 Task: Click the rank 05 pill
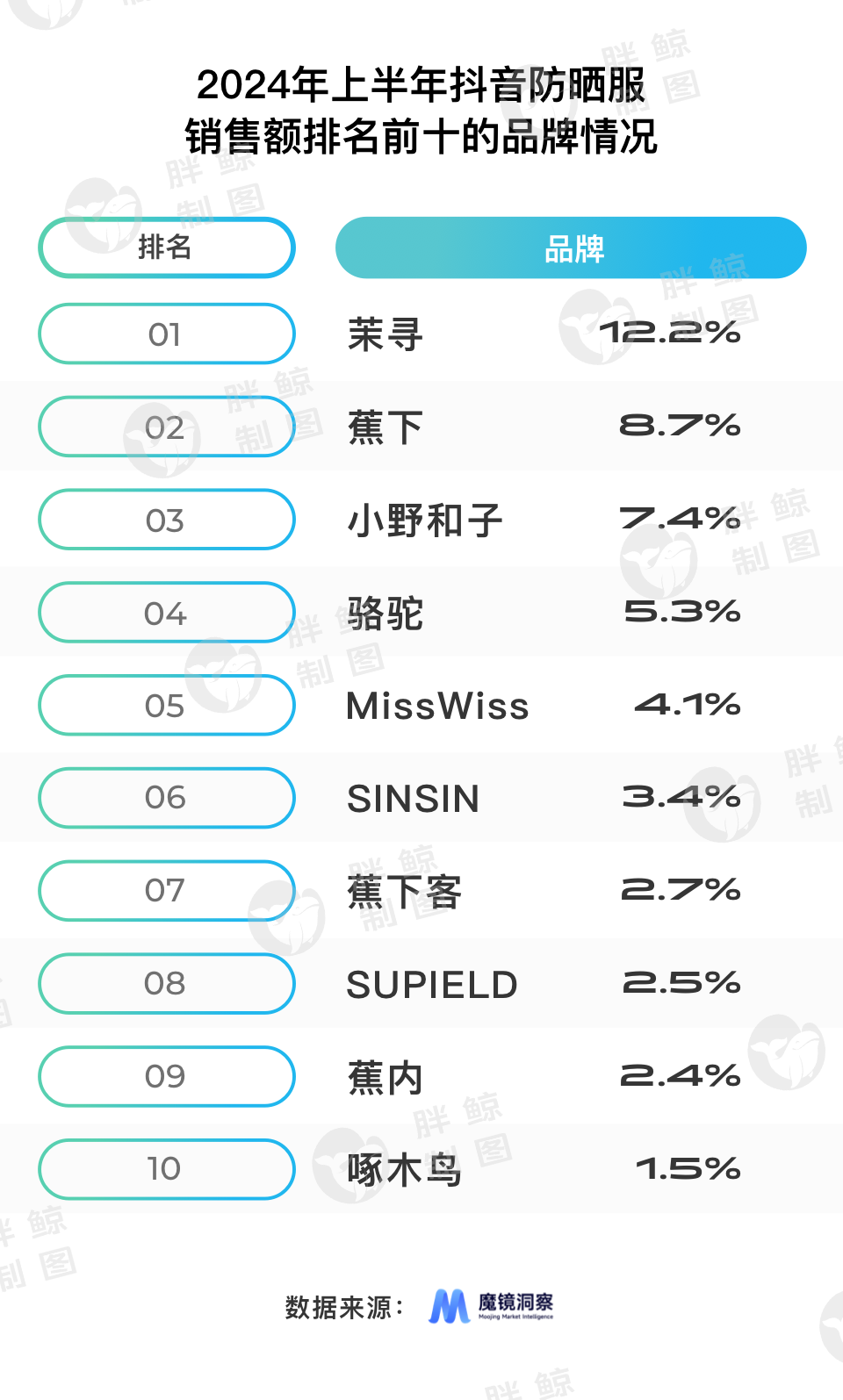pos(166,706)
